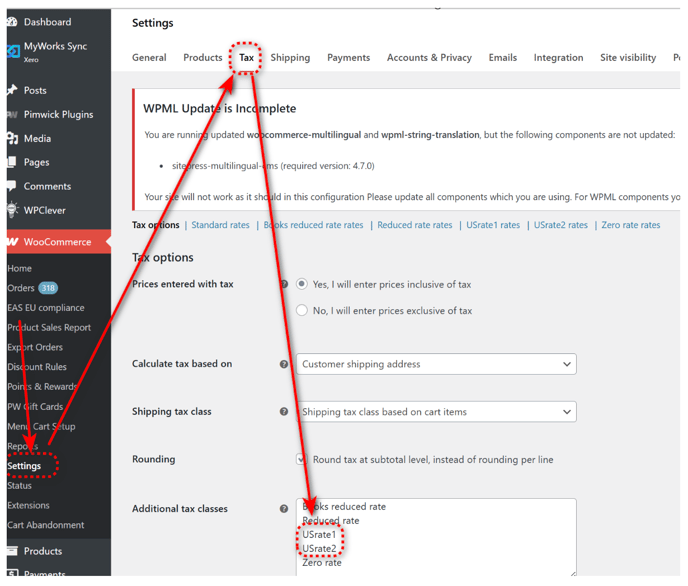This screenshot has width=688, height=586.
Task: Open the WooCommerce menu
Action: coord(57,242)
